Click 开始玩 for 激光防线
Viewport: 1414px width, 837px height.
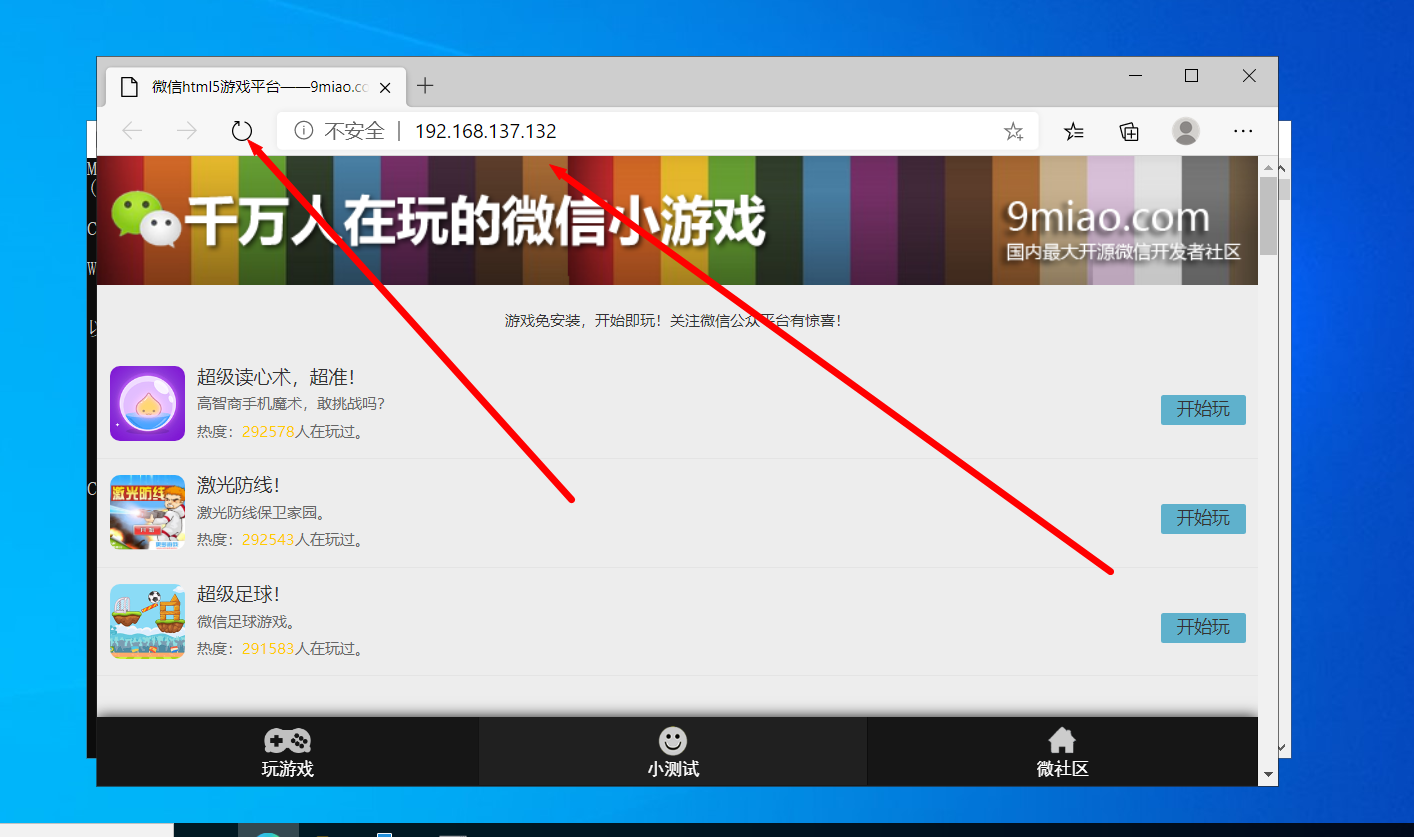point(1203,518)
